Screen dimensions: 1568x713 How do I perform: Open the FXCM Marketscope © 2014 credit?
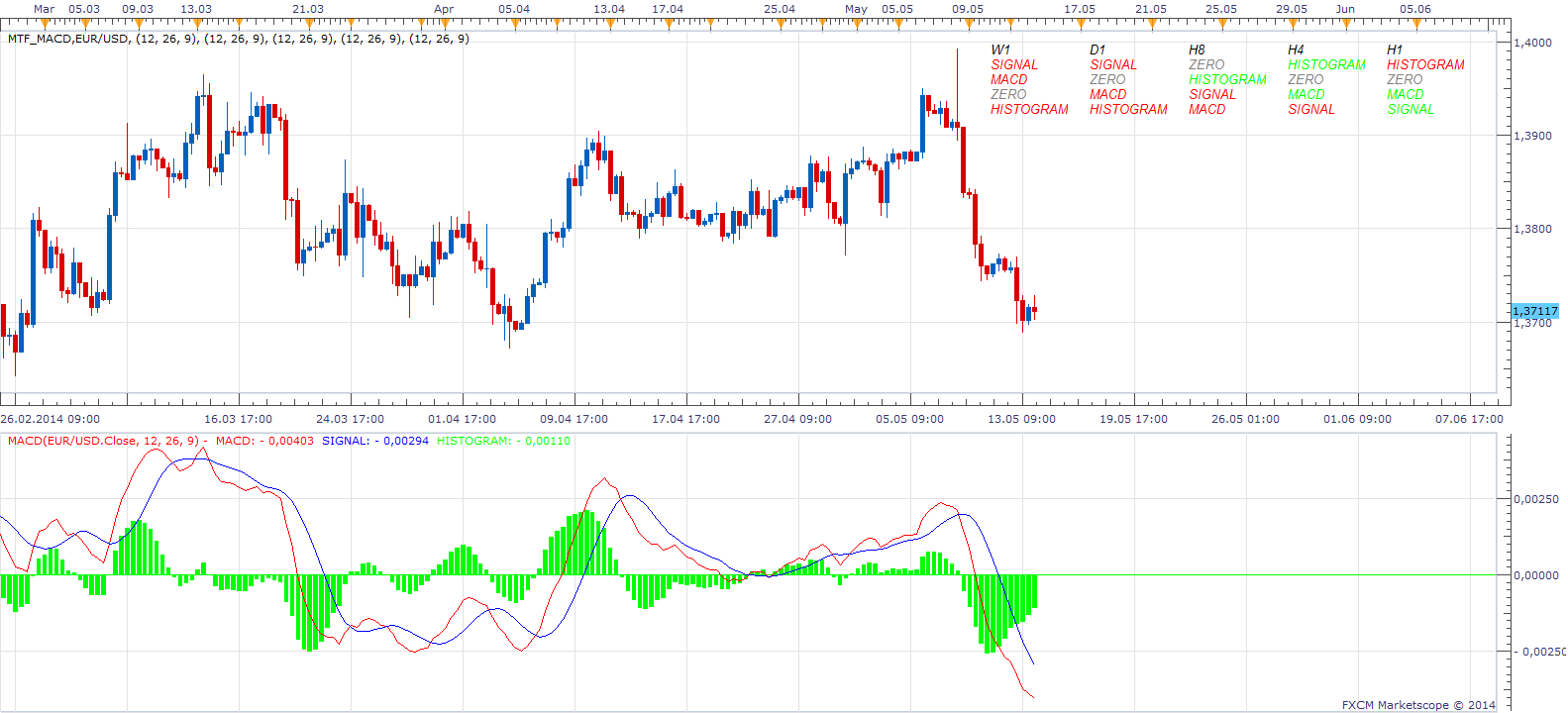(x=1418, y=705)
